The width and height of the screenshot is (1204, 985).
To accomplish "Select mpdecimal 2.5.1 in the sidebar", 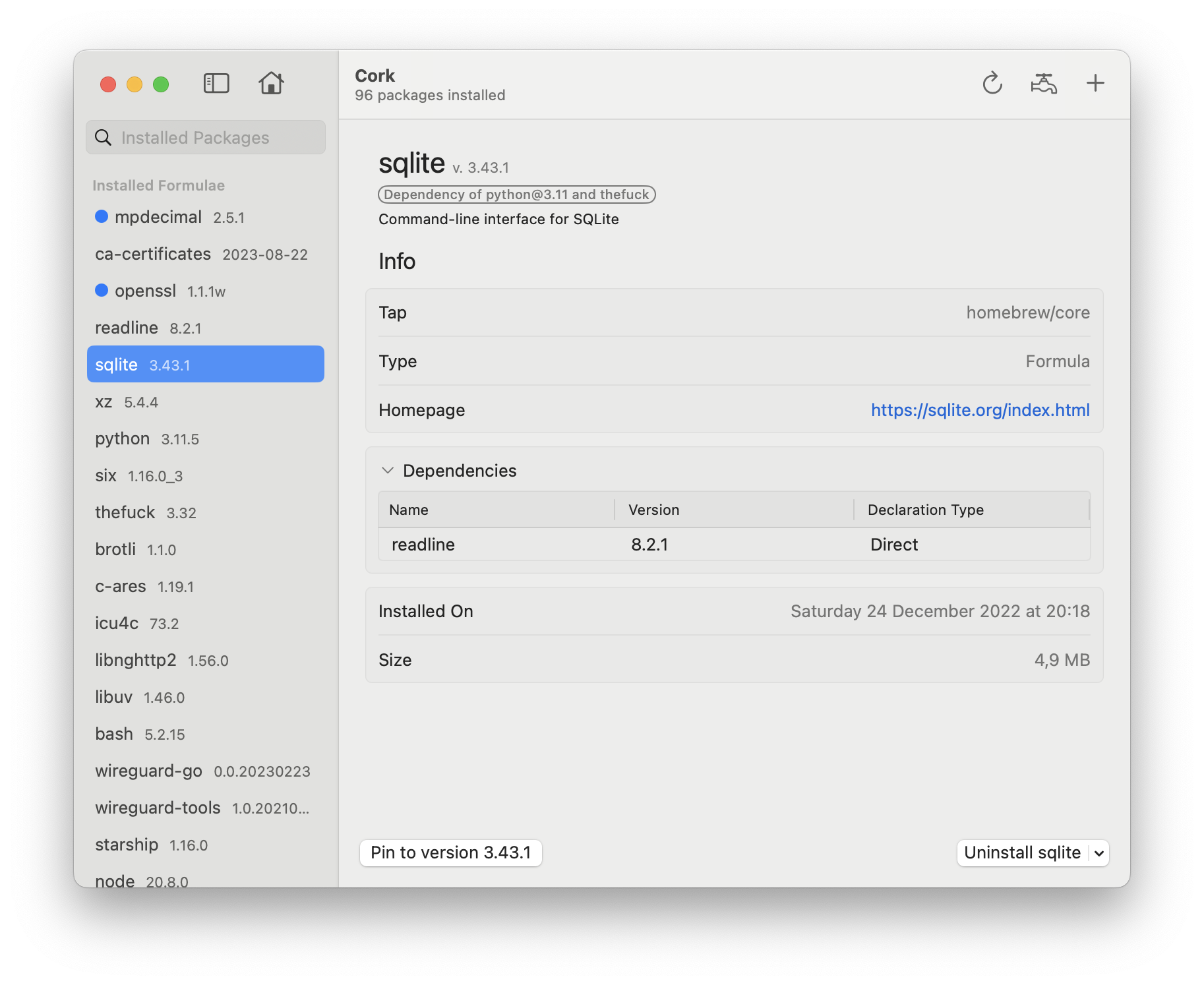I will pyautogui.click(x=206, y=217).
